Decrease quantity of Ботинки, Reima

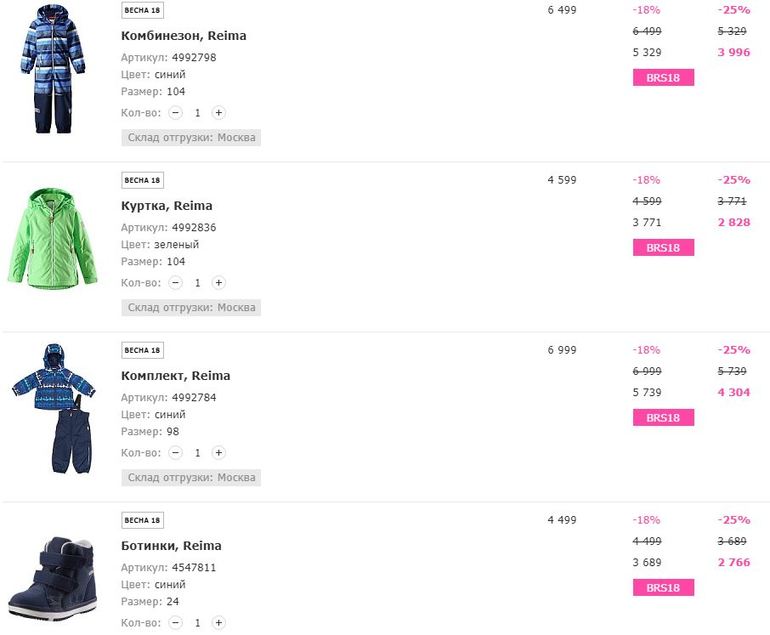pos(176,623)
